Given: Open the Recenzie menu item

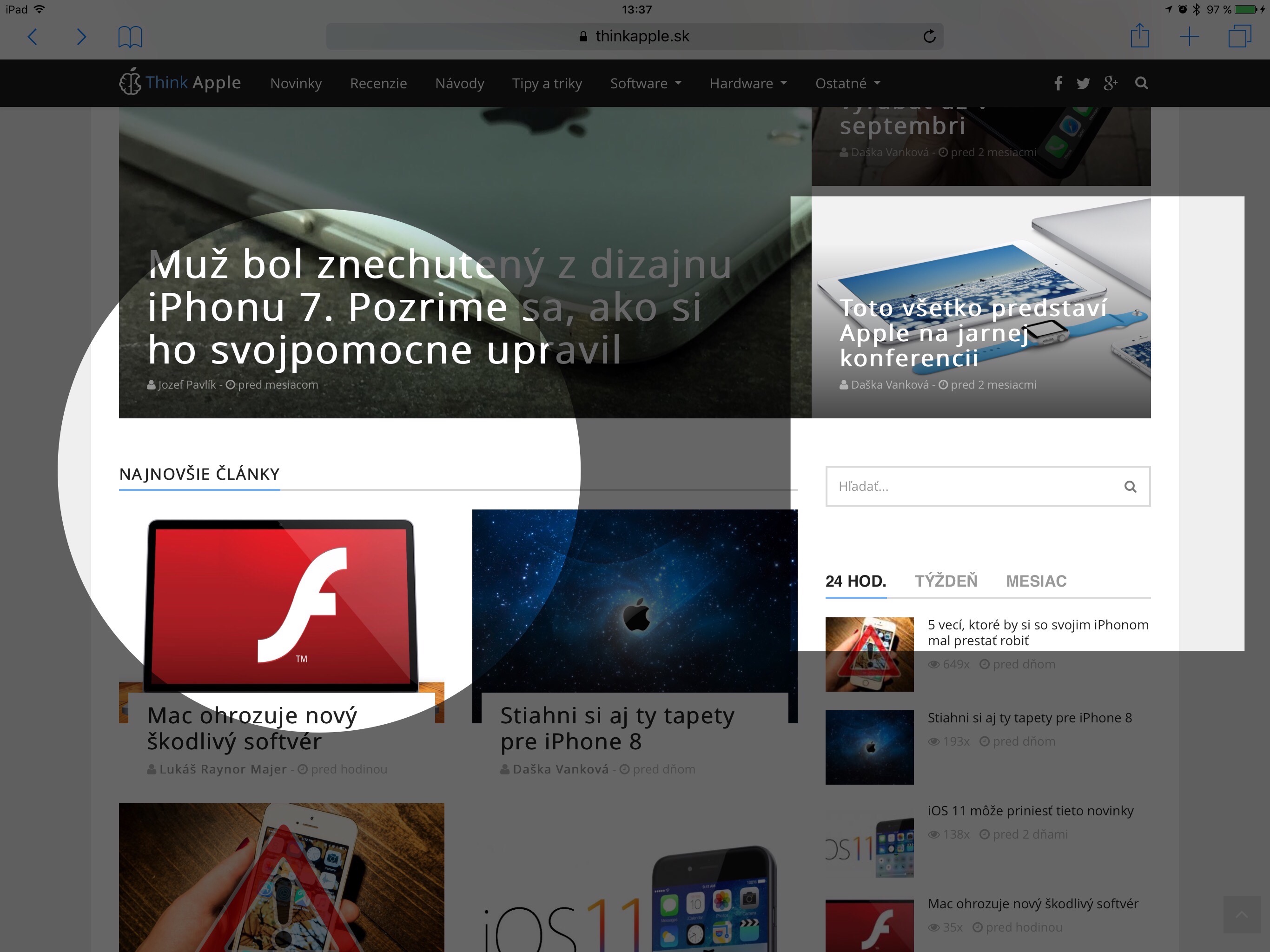Looking at the screenshot, I should pos(378,83).
